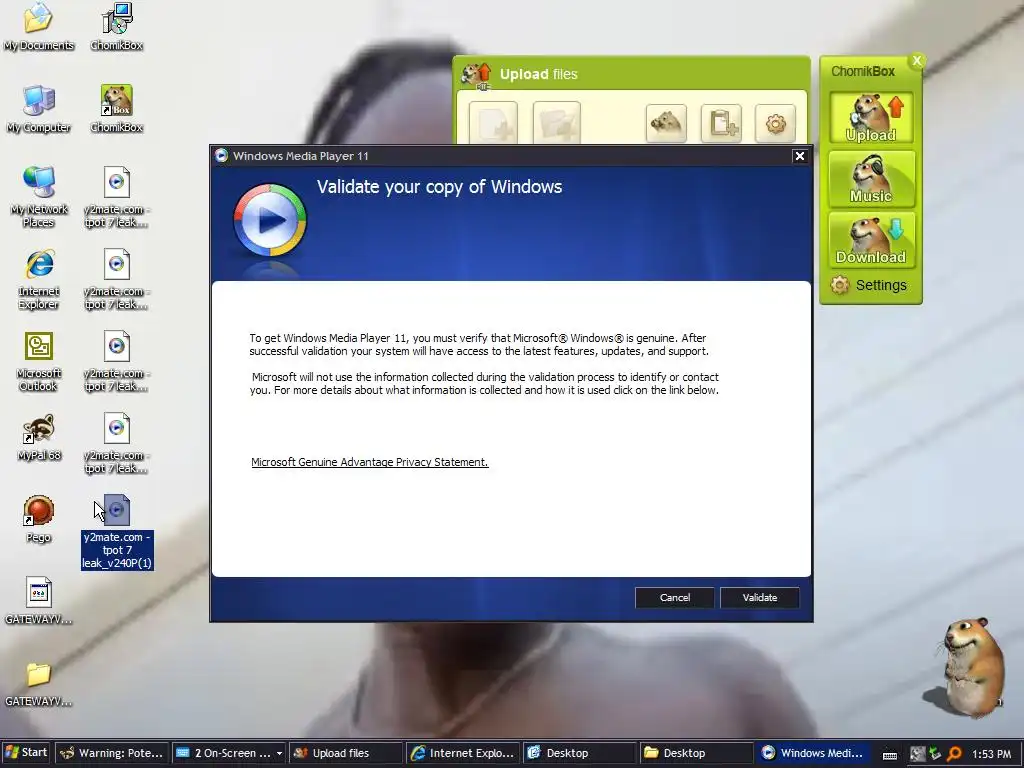
Task: Close the Windows Media Player 11 dialog
Action: point(799,156)
